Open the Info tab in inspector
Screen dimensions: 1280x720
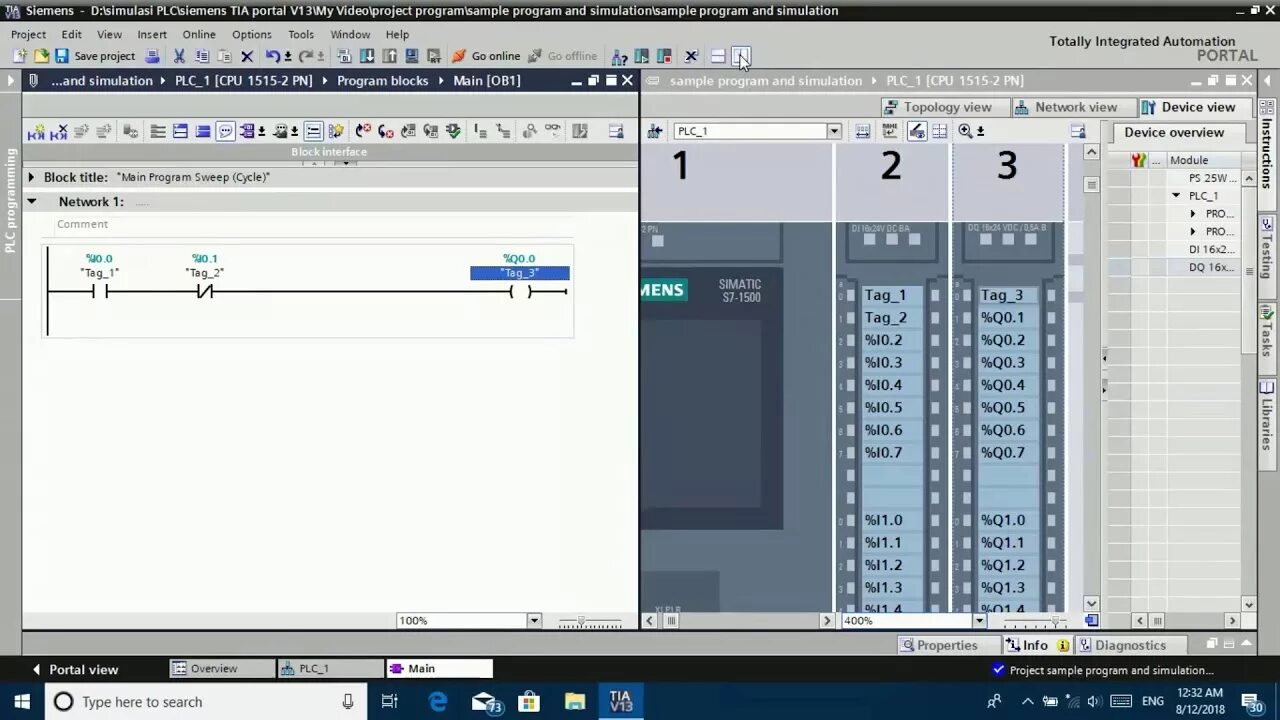click(1036, 645)
